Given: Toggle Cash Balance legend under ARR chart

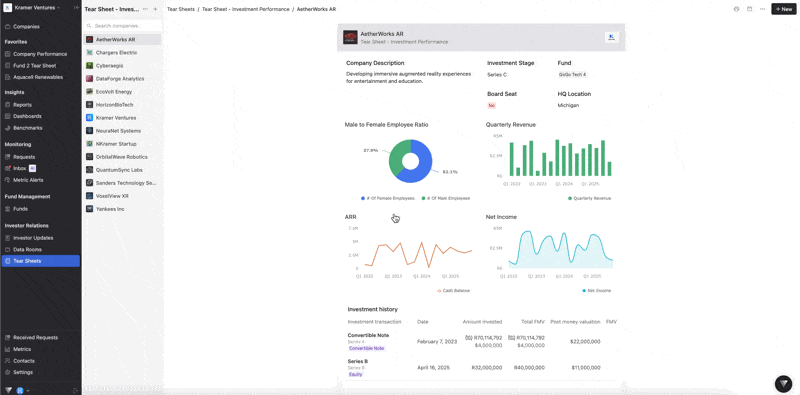Looking at the screenshot, I should click(x=454, y=290).
